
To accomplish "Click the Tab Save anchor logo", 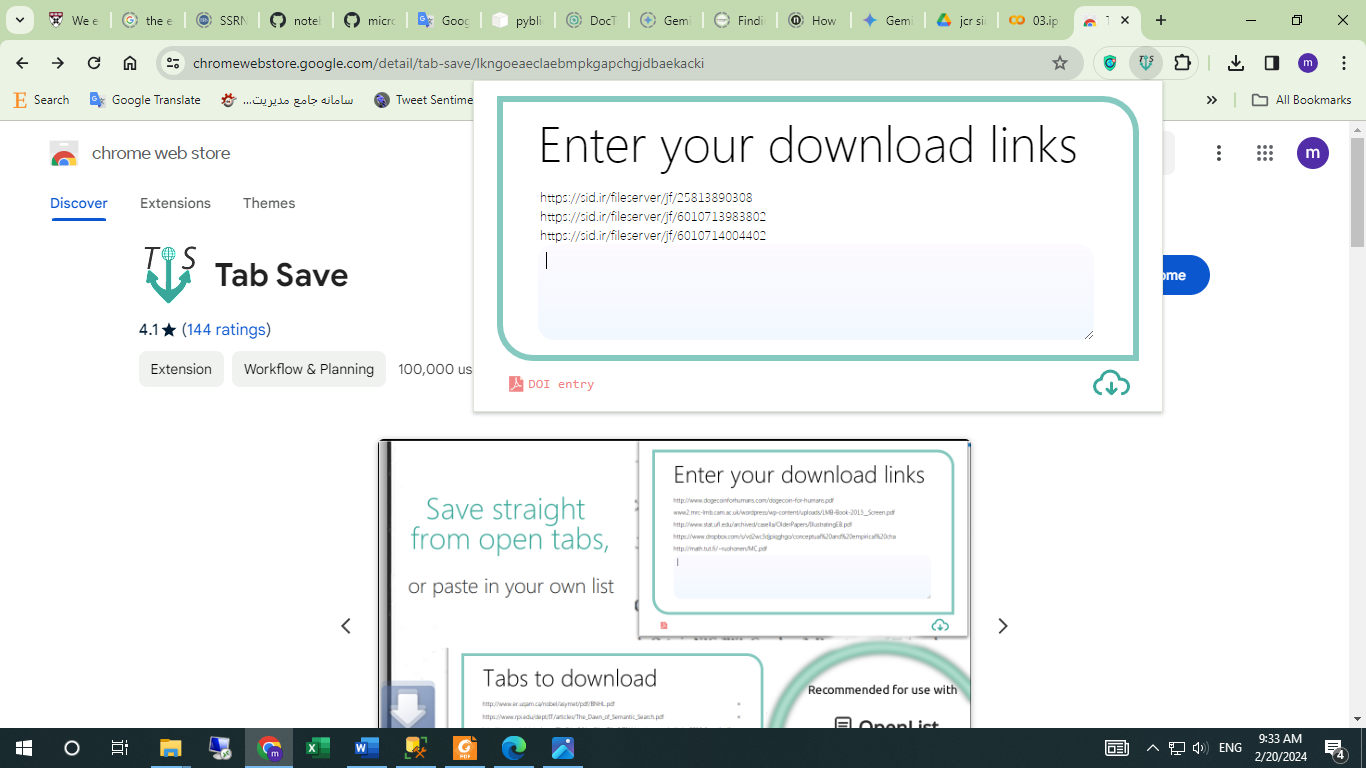I will coord(169,274).
